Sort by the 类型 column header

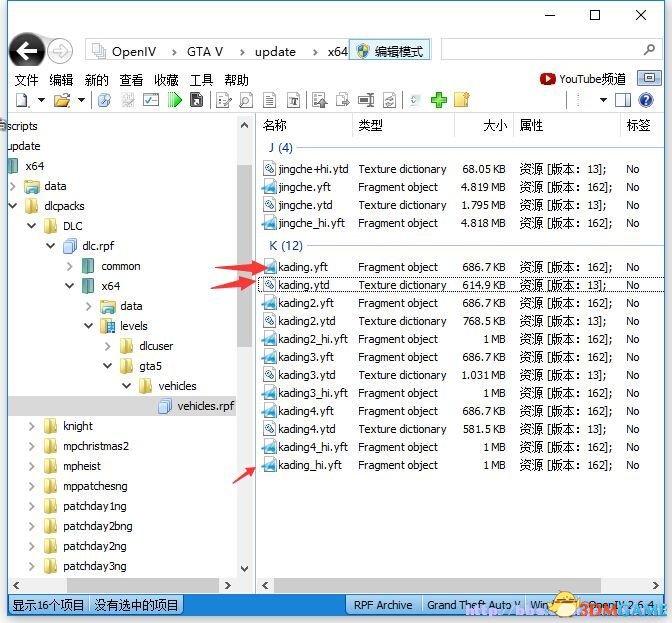pyautogui.click(x=370, y=125)
